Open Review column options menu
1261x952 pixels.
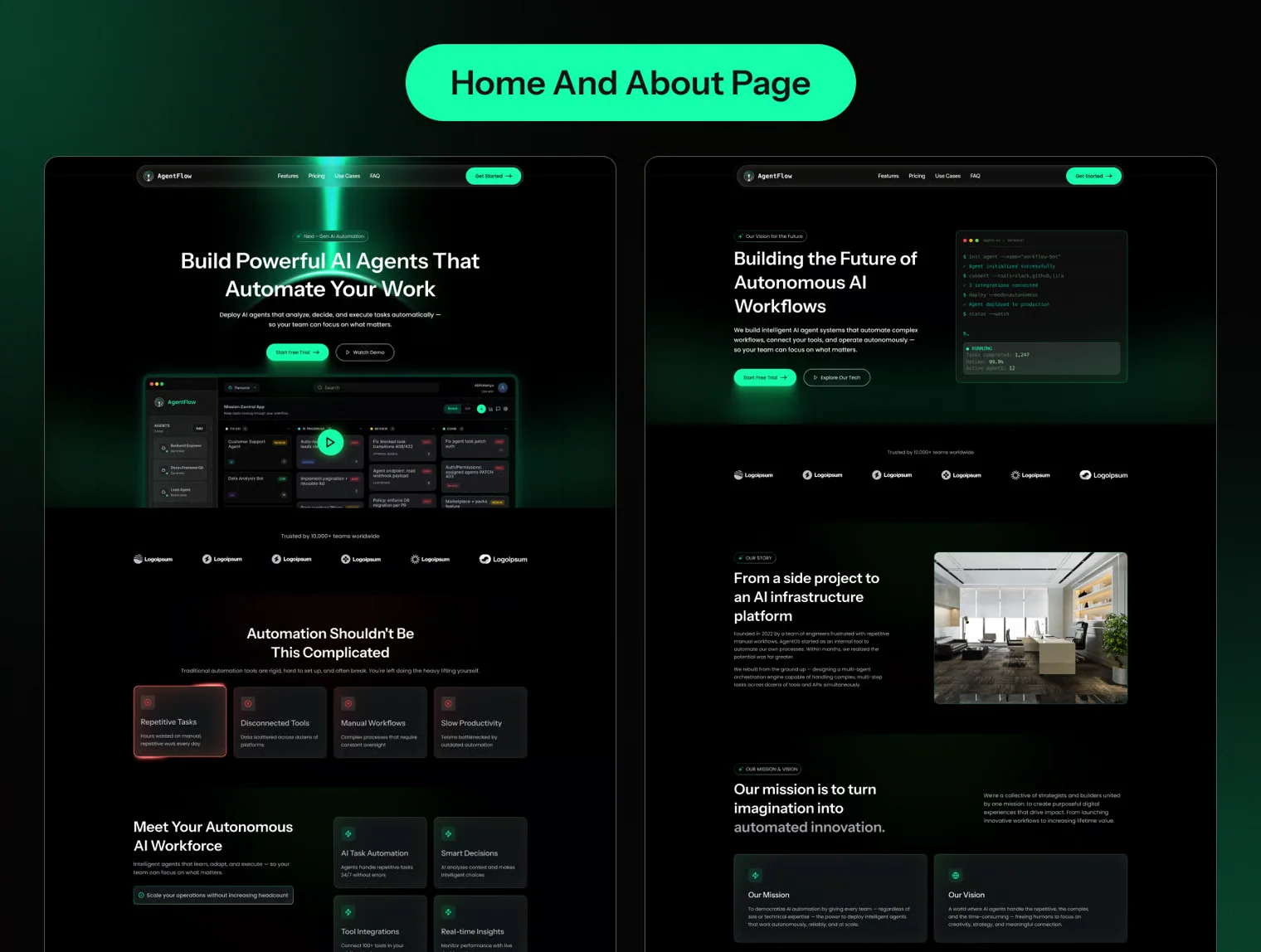click(433, 429)
